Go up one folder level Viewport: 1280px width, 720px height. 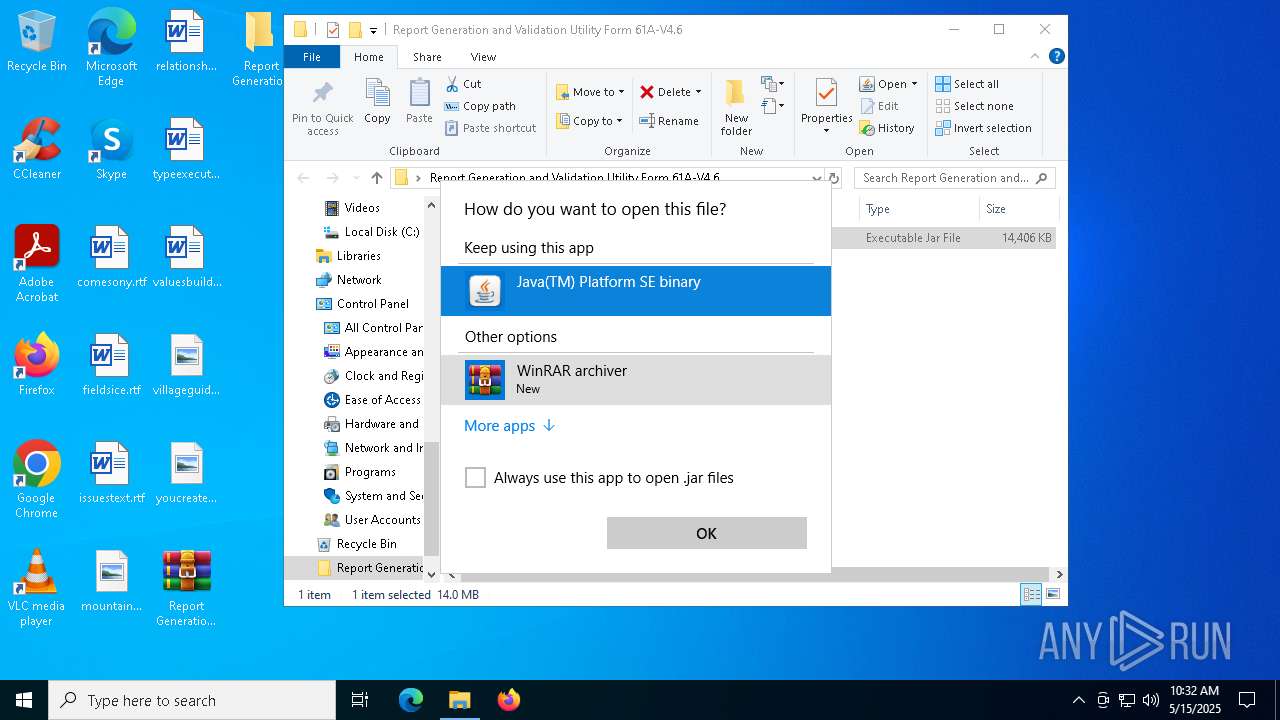376,178
